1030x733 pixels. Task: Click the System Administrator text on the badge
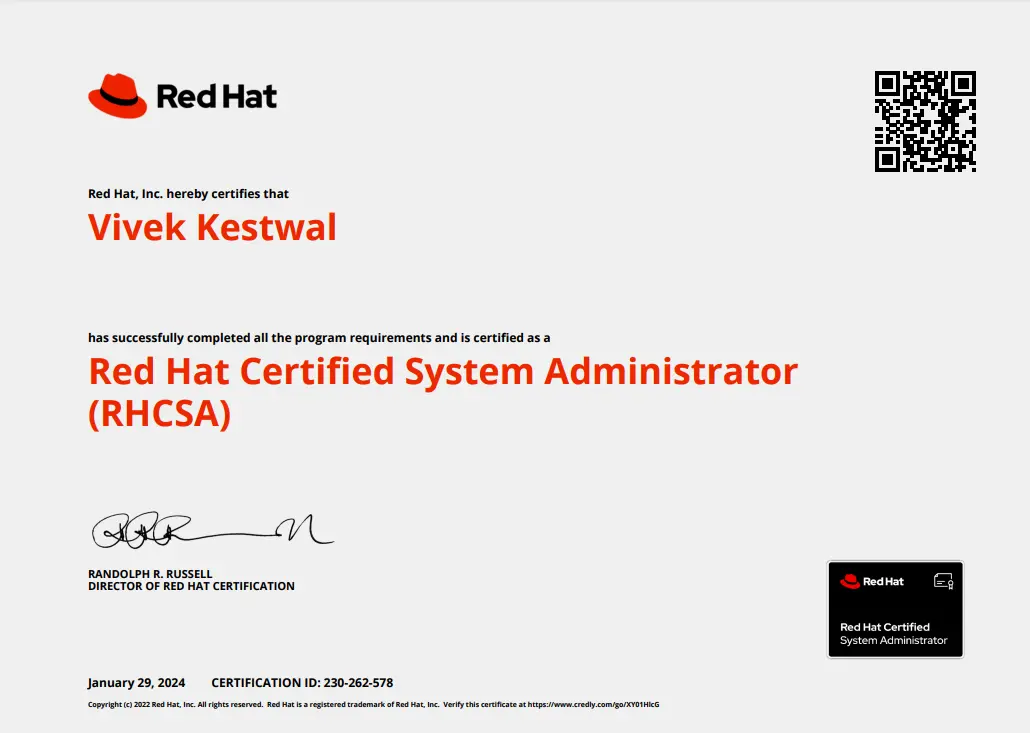click(x=893, y=641)
